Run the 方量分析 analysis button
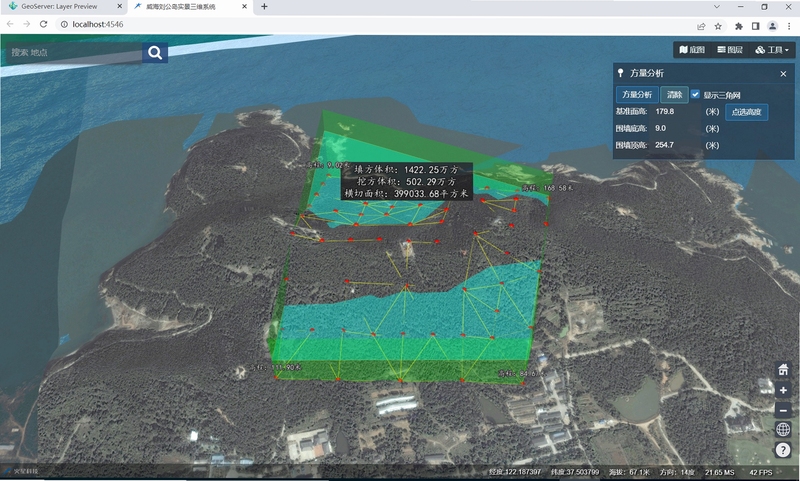 pyautogui.click(x=637, y=94)
